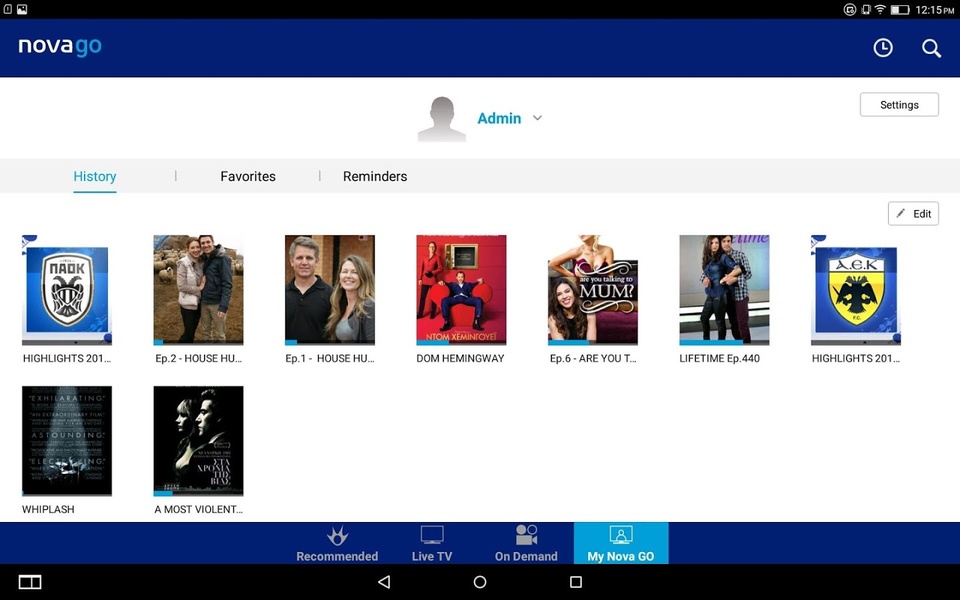Image resolution: width=960 pixels, height=600 pixels.
Task: Select My Nova GO in bottom bar
Action: [x=621, y=544]
